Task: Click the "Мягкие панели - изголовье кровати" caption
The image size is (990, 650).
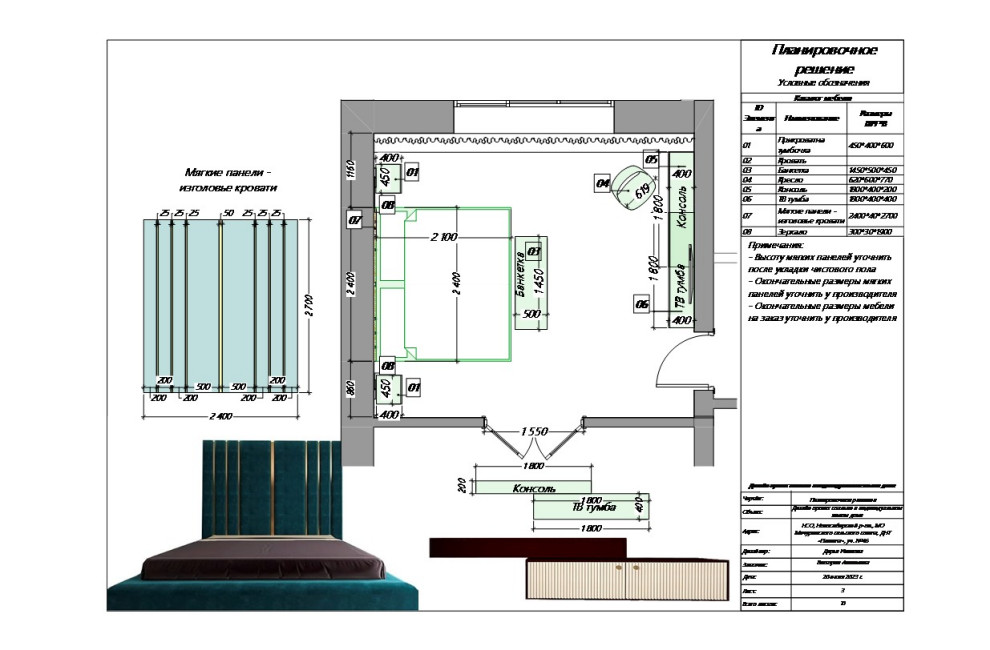Action: click(221, 180)
